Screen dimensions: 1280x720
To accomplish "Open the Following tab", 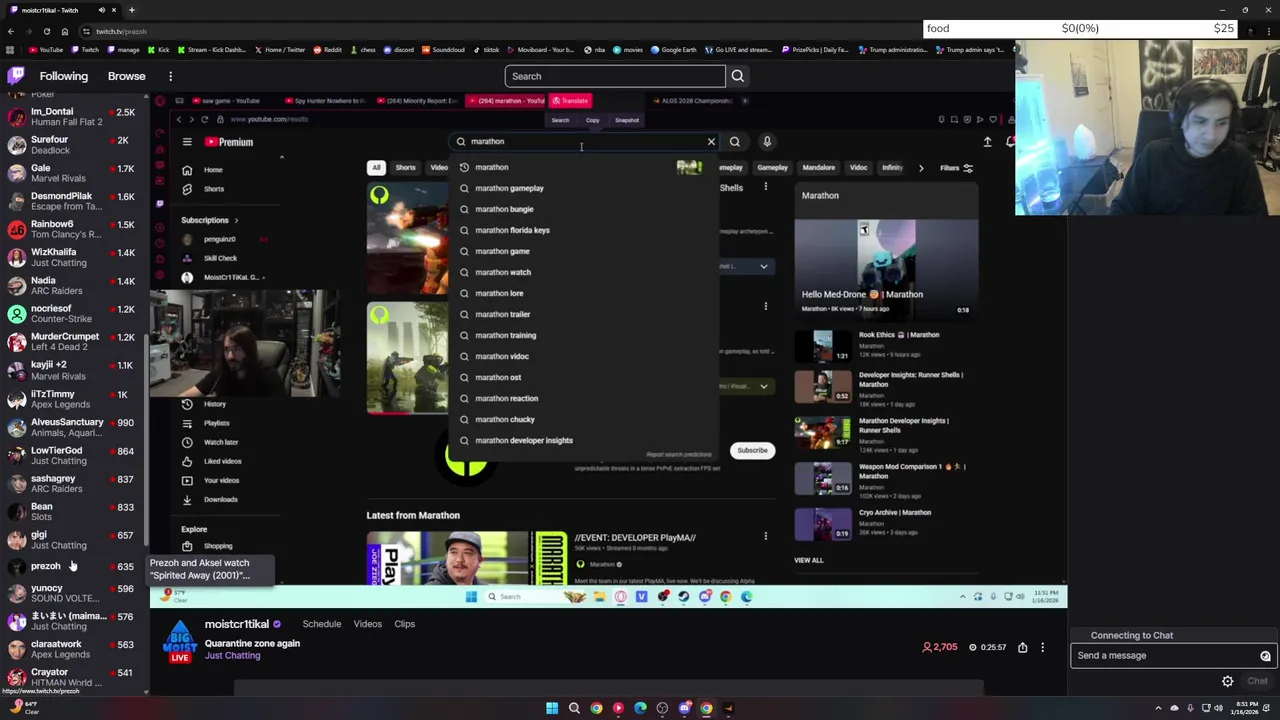I will (x=63, y=76).
